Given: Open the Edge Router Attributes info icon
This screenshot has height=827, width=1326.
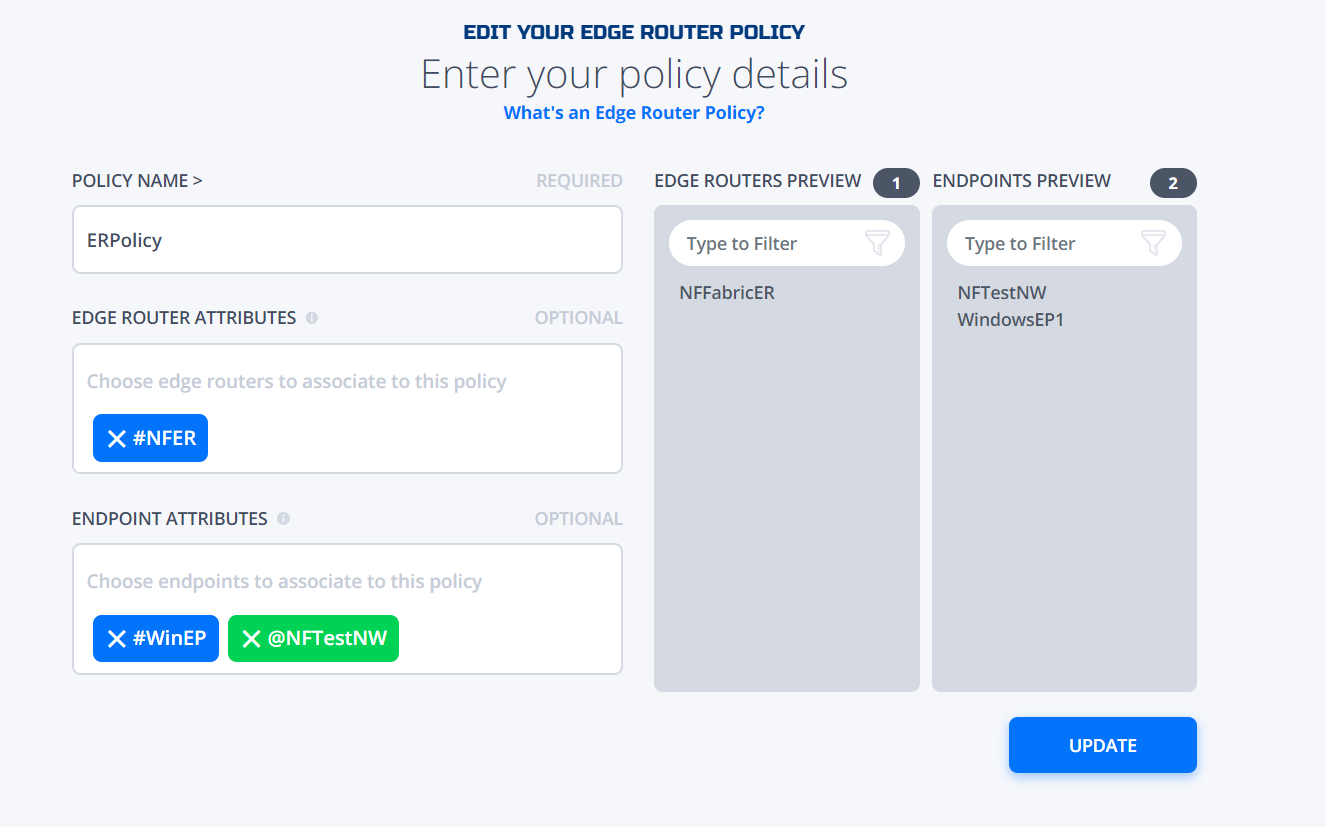Looking at the screenshot, I should [312, 318].
